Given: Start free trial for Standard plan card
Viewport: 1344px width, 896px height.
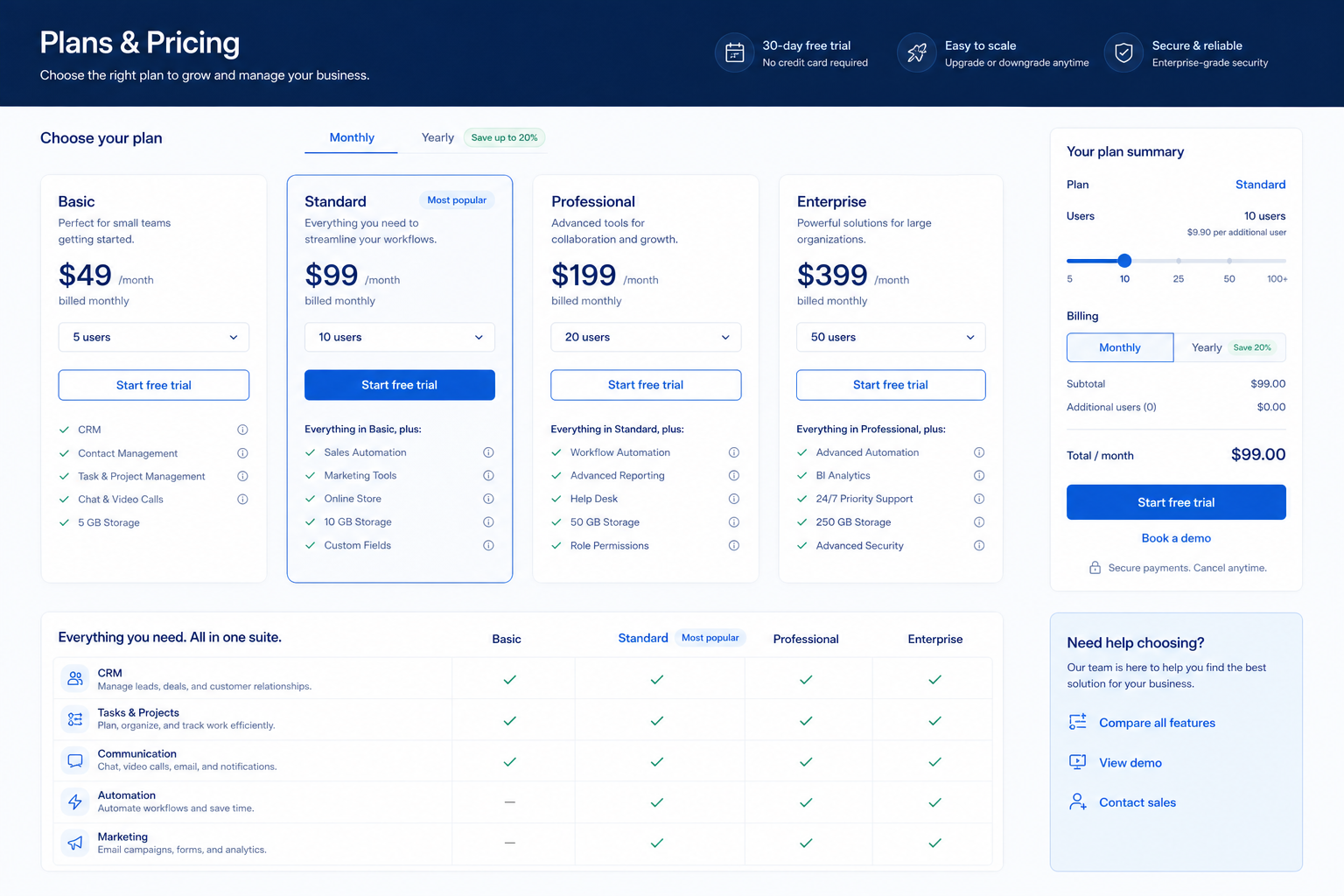Looking at the screenshot, I should pos(400,385).
